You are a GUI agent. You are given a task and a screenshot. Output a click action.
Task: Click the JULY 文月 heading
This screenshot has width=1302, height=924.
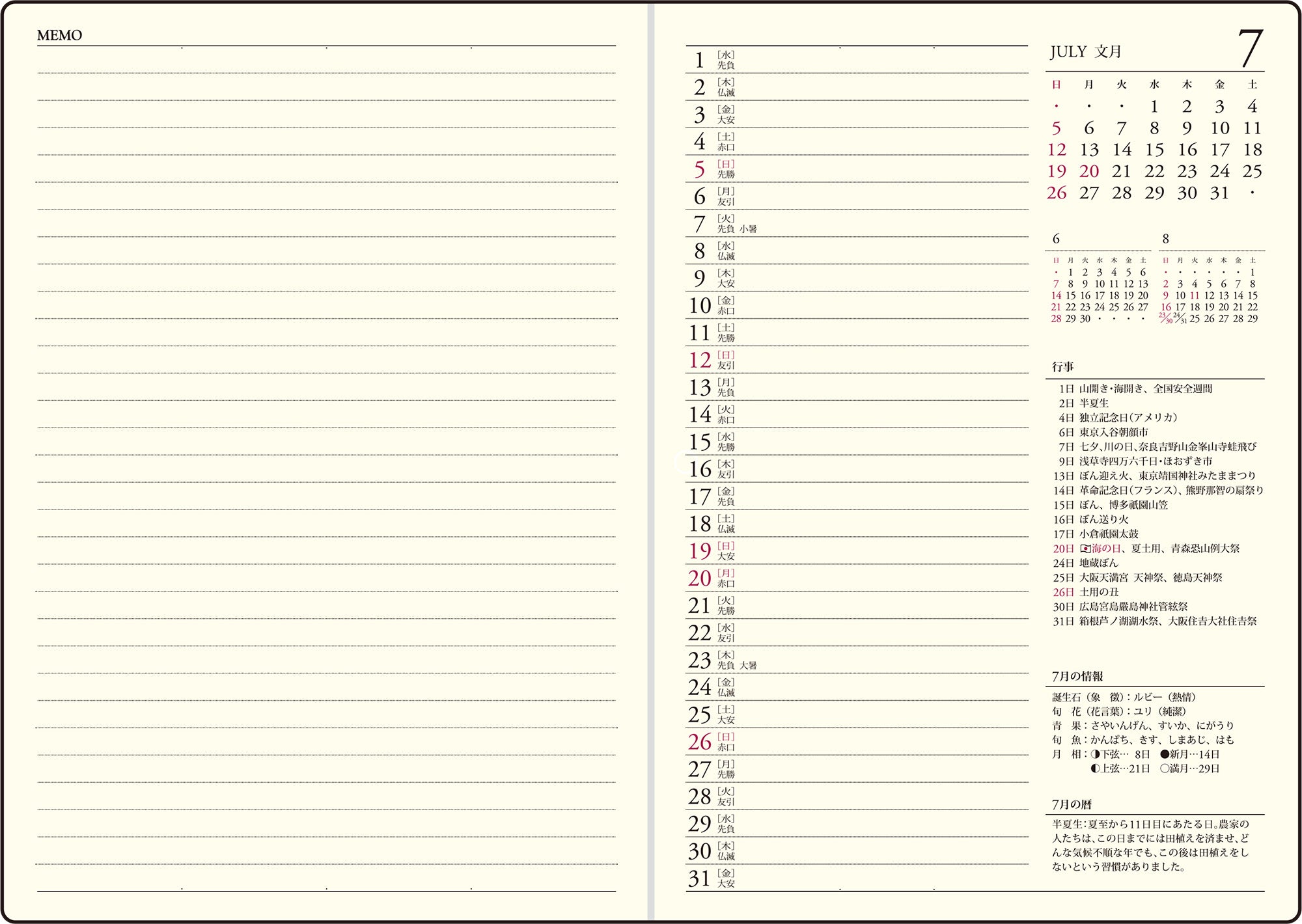[1085, 51]
